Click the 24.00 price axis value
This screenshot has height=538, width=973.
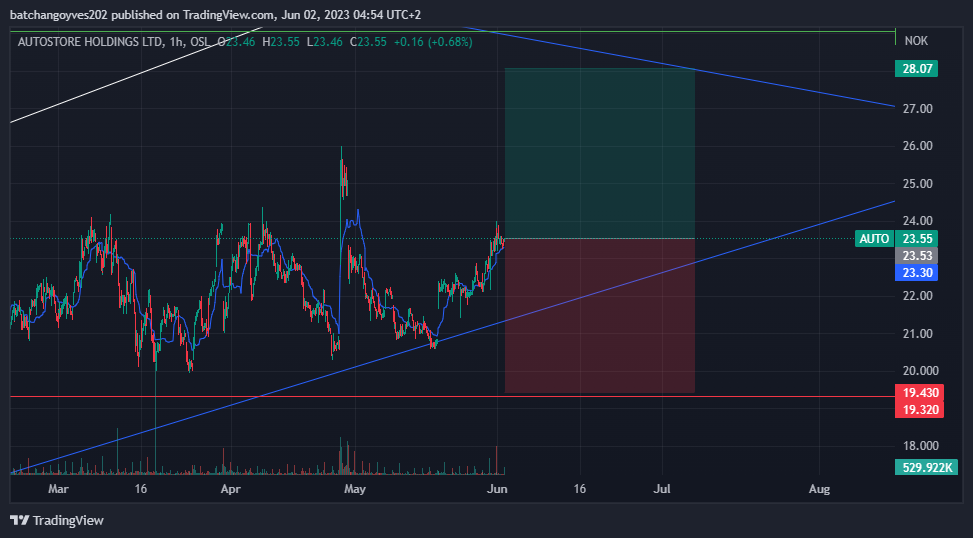coord(917,221)
